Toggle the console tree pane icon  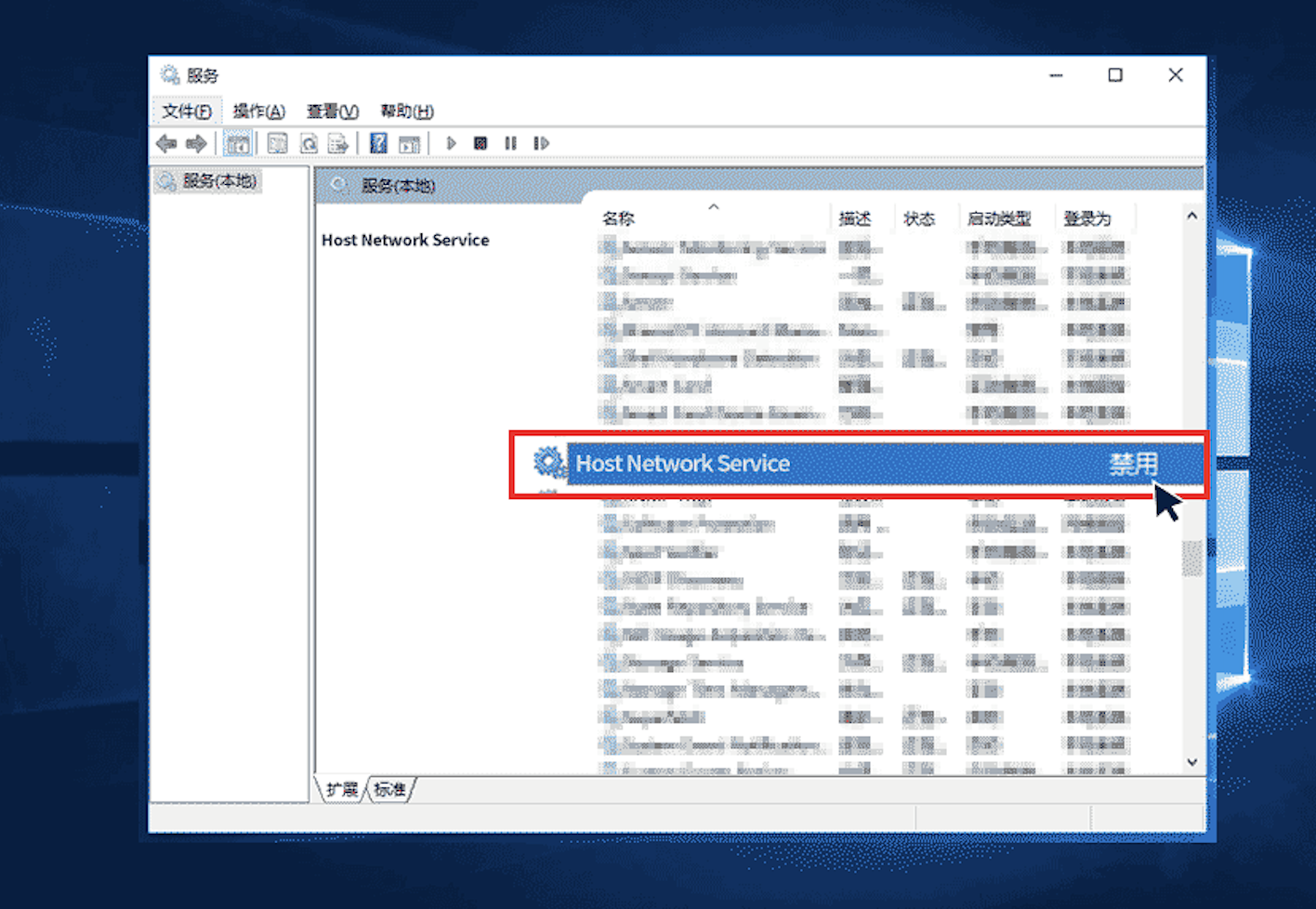238,143
